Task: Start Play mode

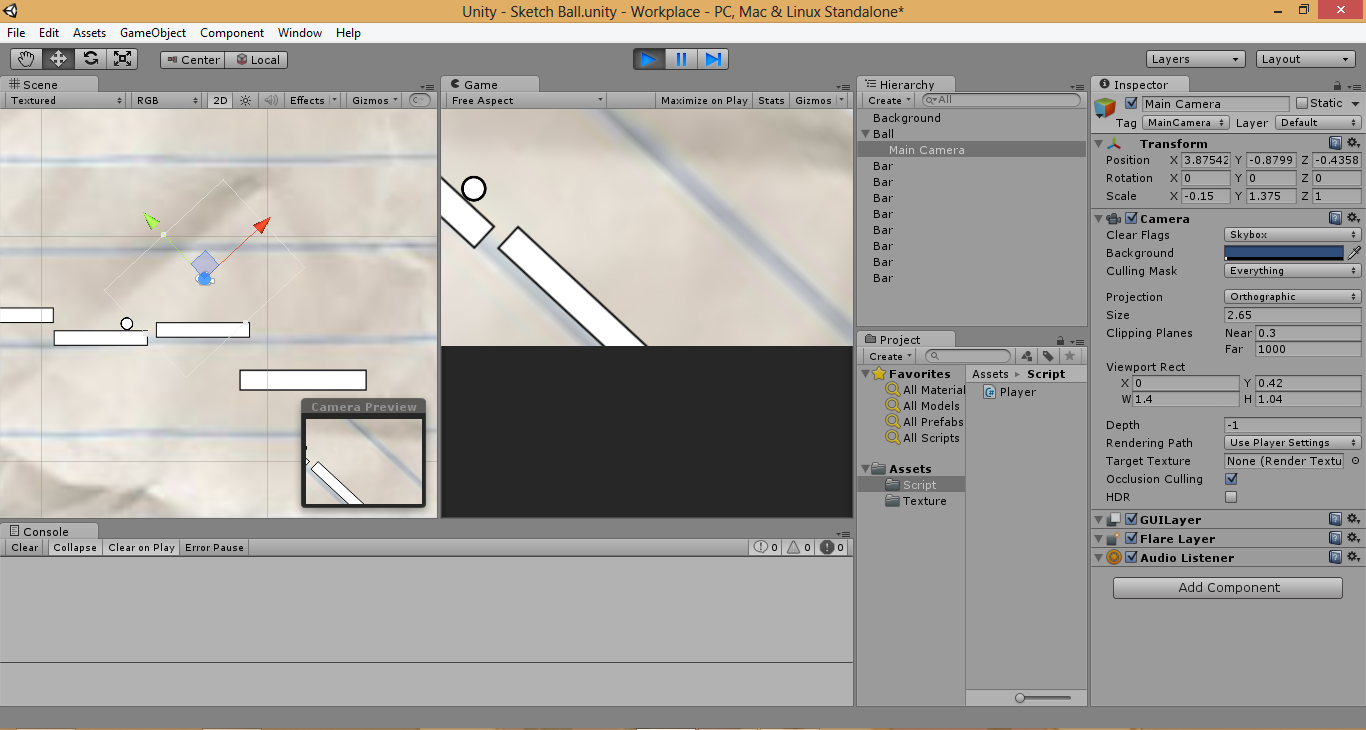Action: [x=649, y=59]
